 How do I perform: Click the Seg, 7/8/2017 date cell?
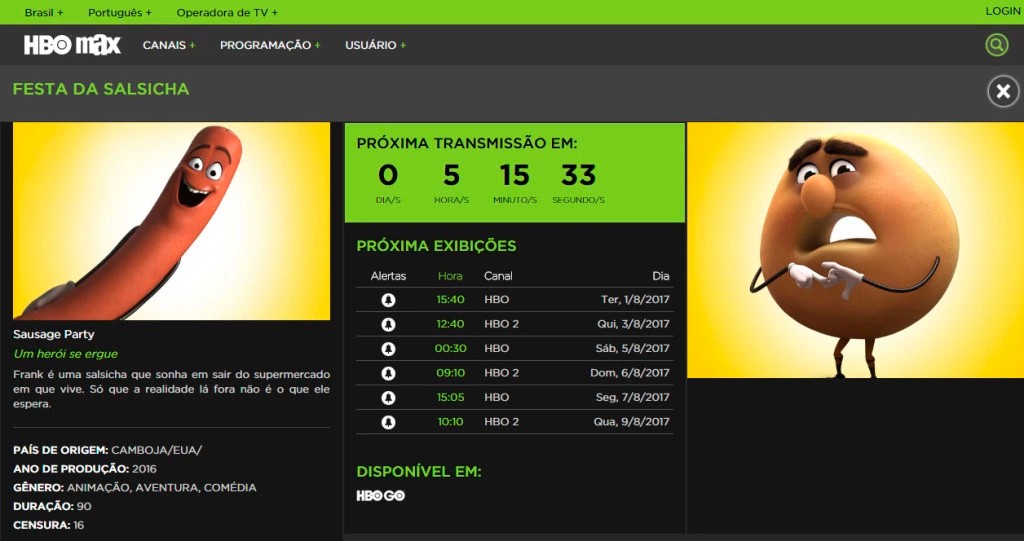(x=632, y=397)
